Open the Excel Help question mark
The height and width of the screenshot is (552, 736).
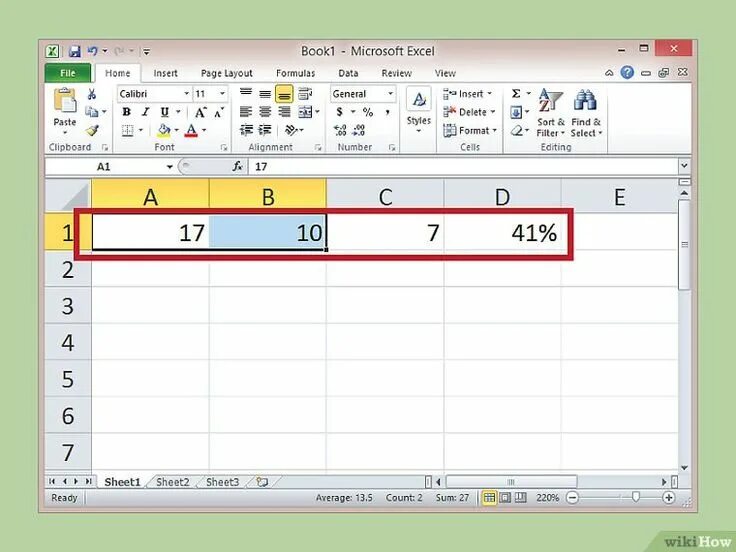point(627,72)
